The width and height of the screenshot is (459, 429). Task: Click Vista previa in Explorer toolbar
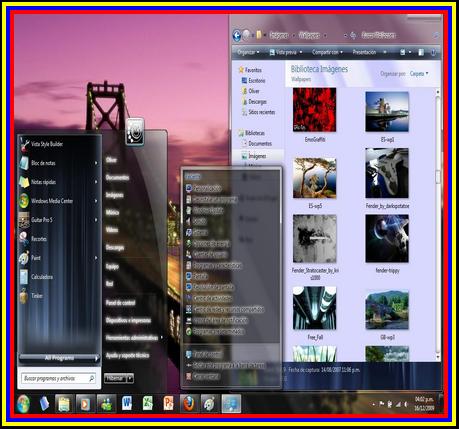(x=285, y=52)
